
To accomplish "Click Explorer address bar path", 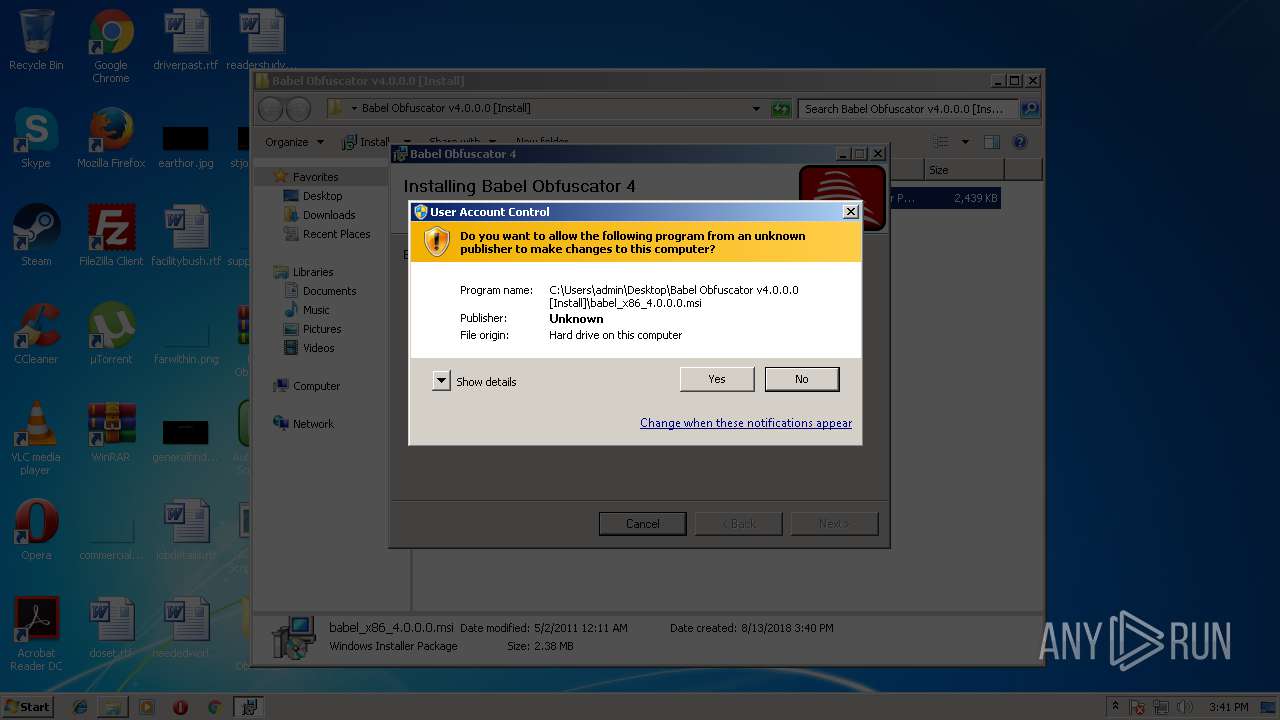I will (x=545, y=108).
